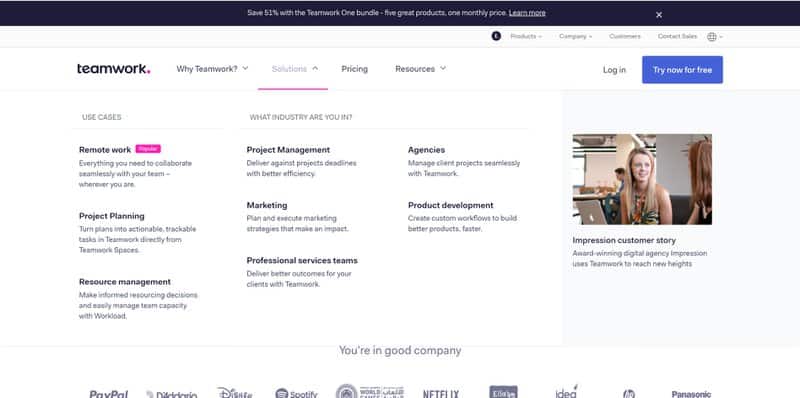800x398 pixels.
Task: Select Professional services teams
Action: 302,260
